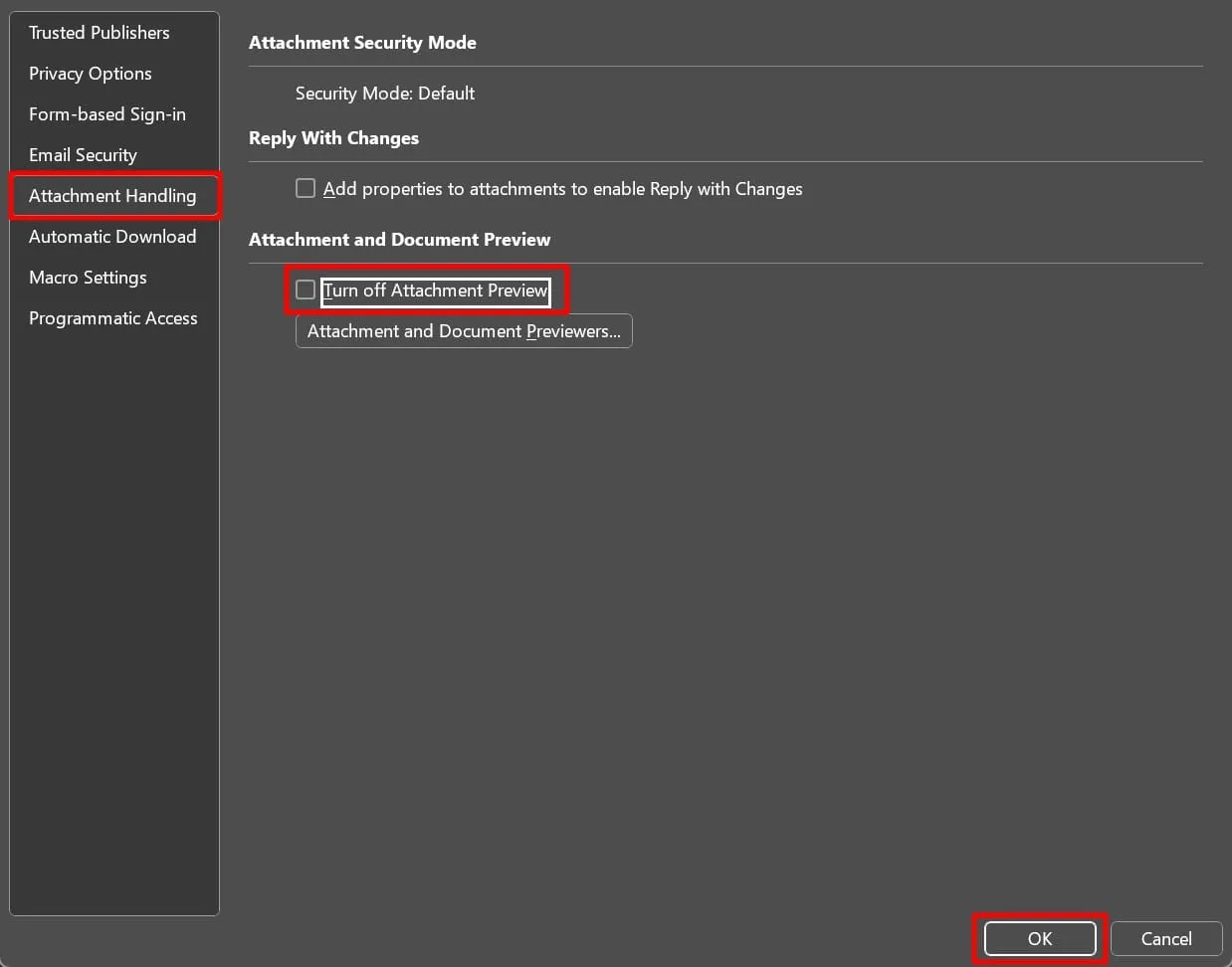
Task: Select Programmatic Access settings
Action: (112, 317)
